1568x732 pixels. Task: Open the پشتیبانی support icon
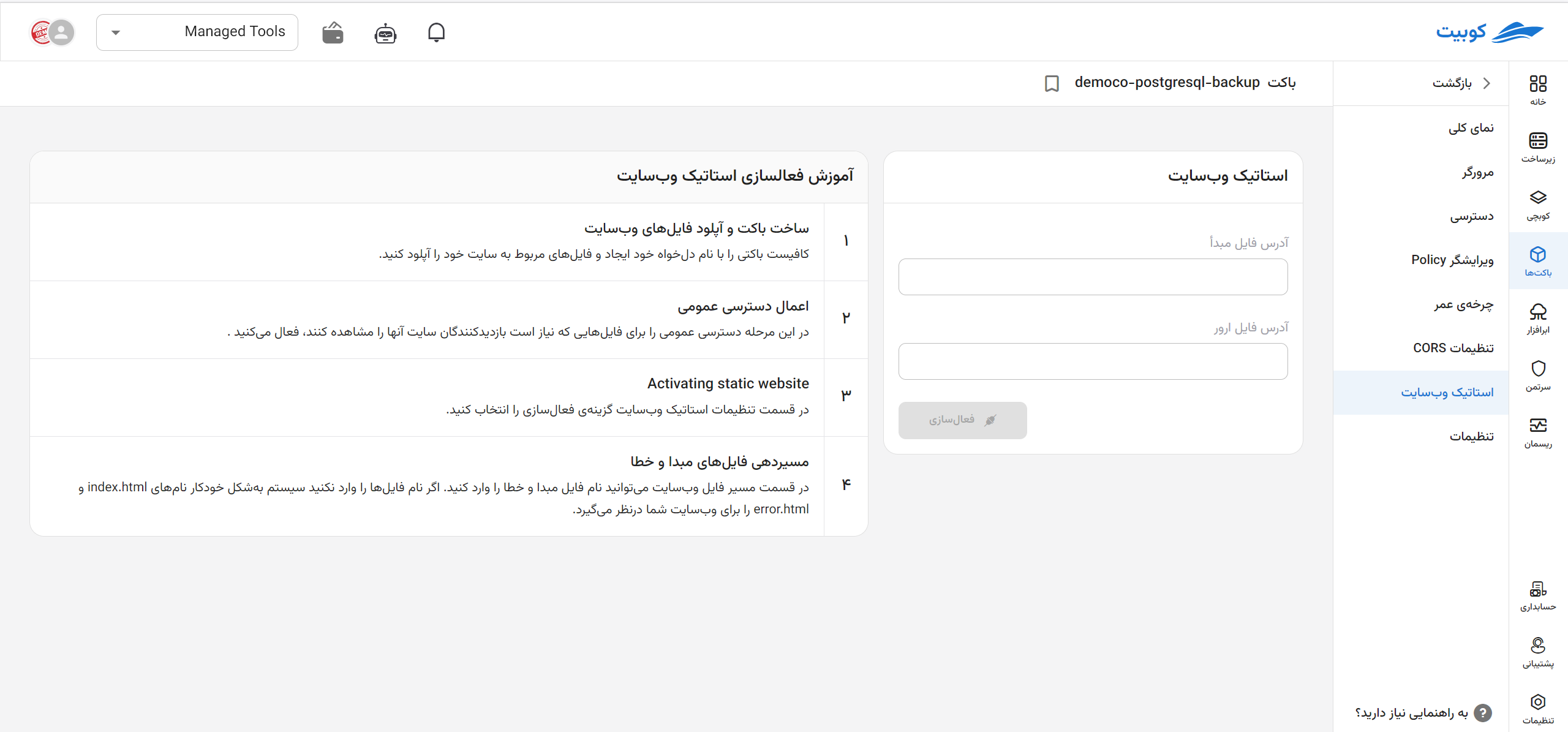point(1538,652)
